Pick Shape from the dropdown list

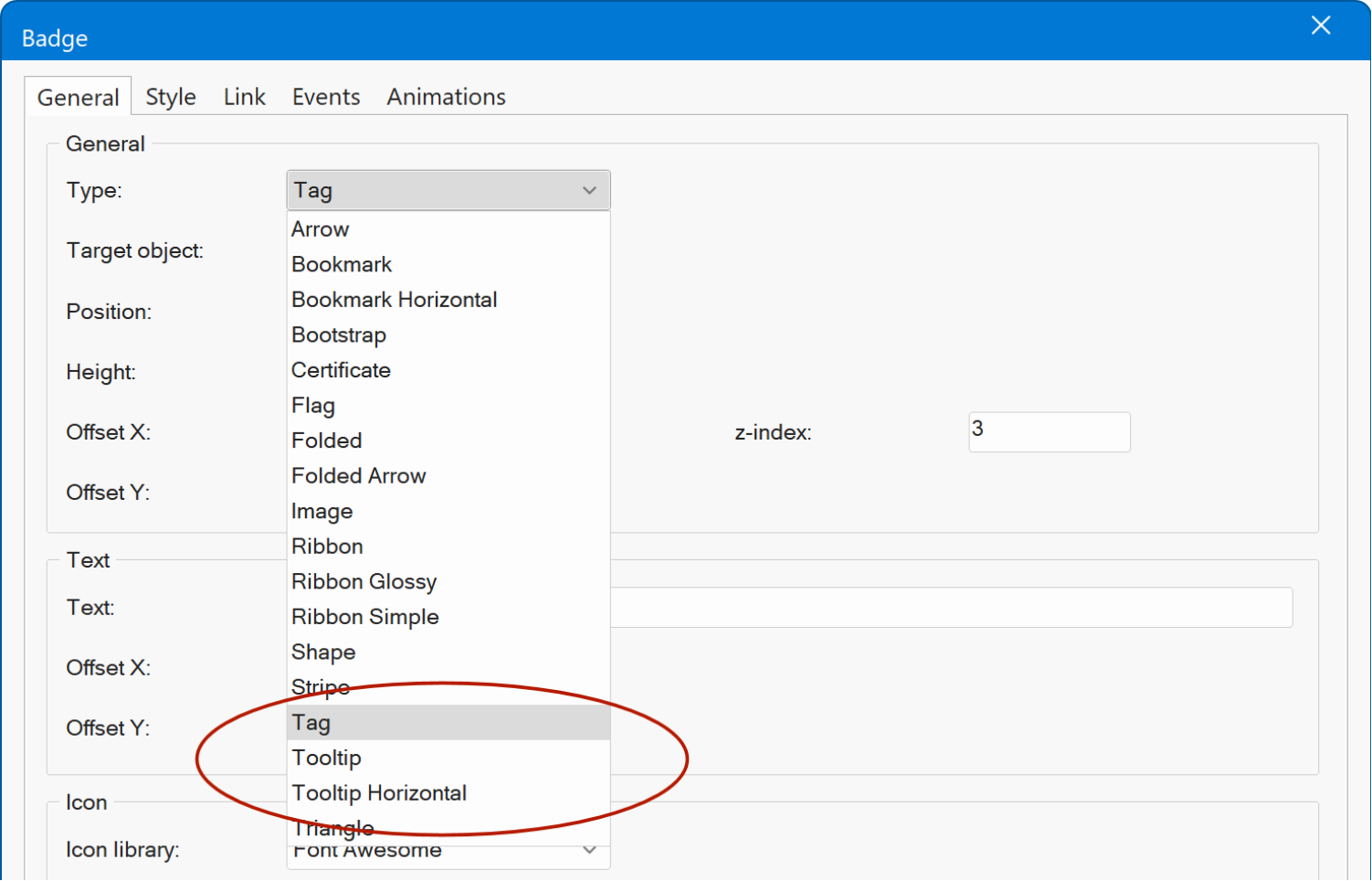[x=323, y=653]
